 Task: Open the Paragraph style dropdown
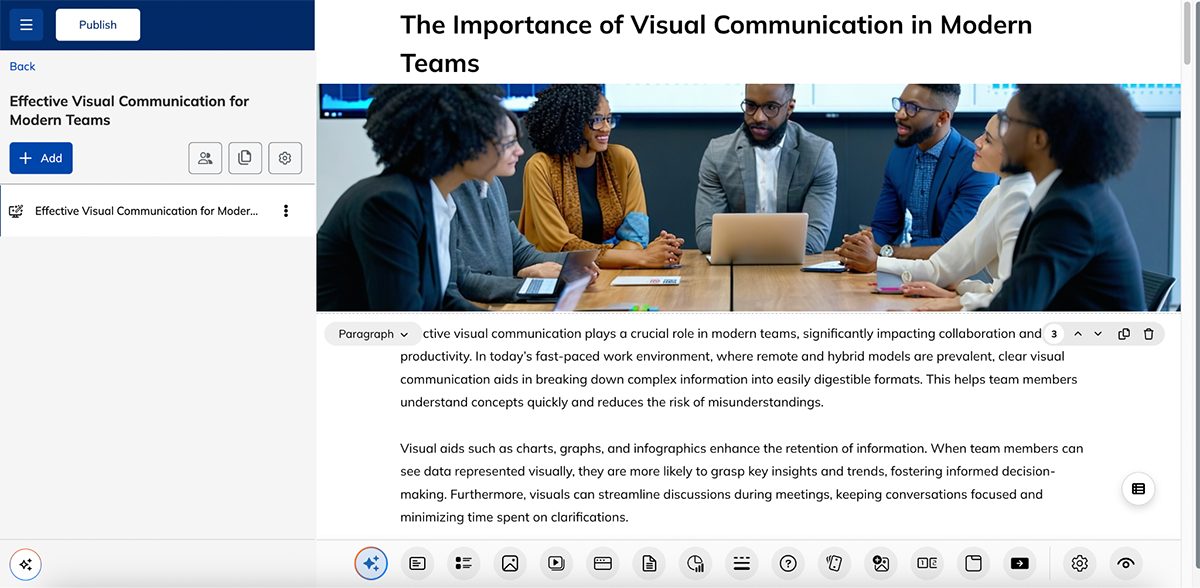(373, 334)
